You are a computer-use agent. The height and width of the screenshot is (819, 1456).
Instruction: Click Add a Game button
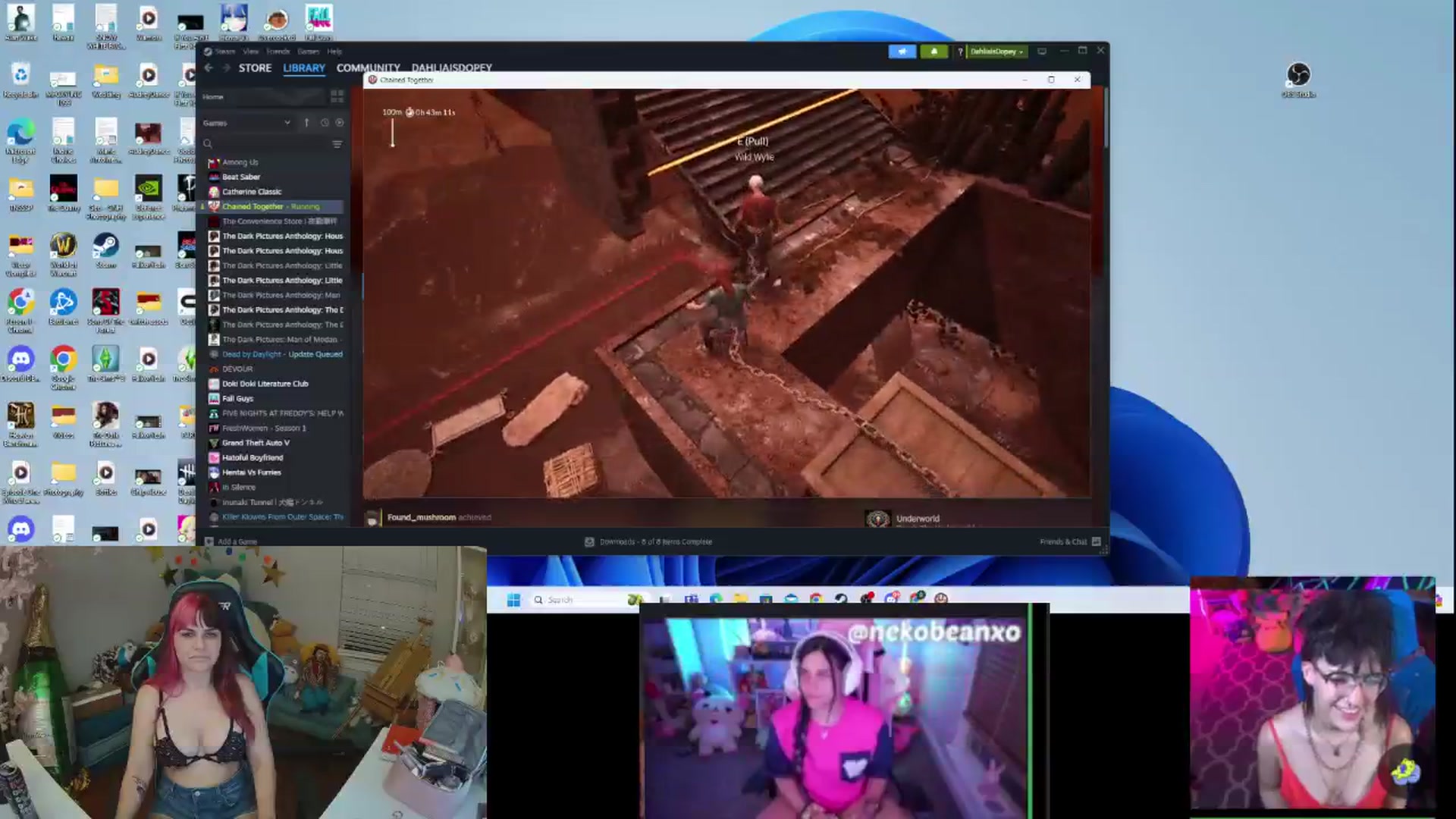(231, 542)
